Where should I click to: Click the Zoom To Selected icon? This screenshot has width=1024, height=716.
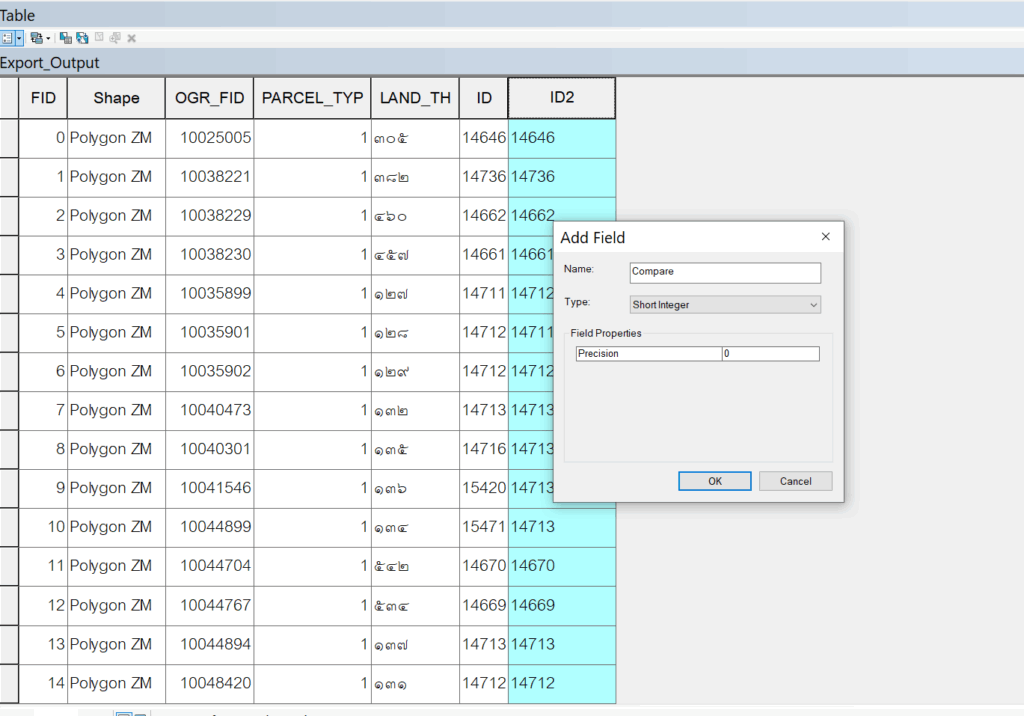click(115, 38)
